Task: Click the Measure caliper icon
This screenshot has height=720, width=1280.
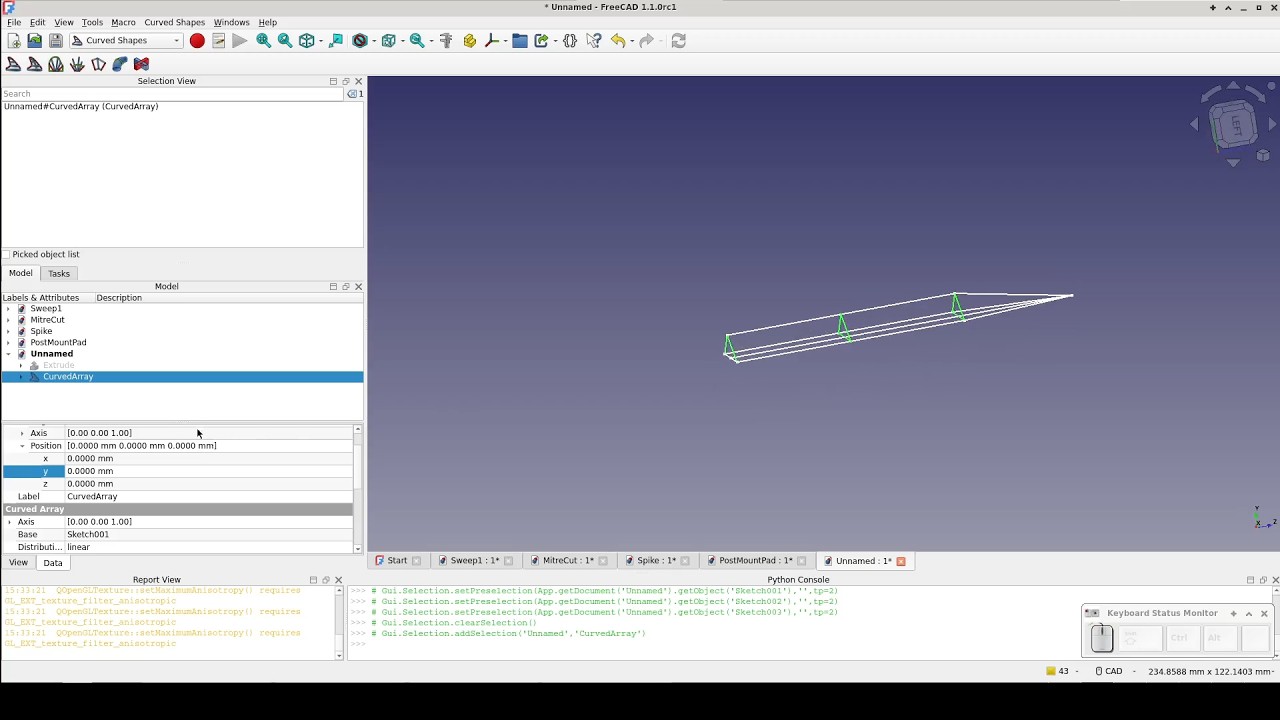Action: pyautogui.click(x=446, y=41)
